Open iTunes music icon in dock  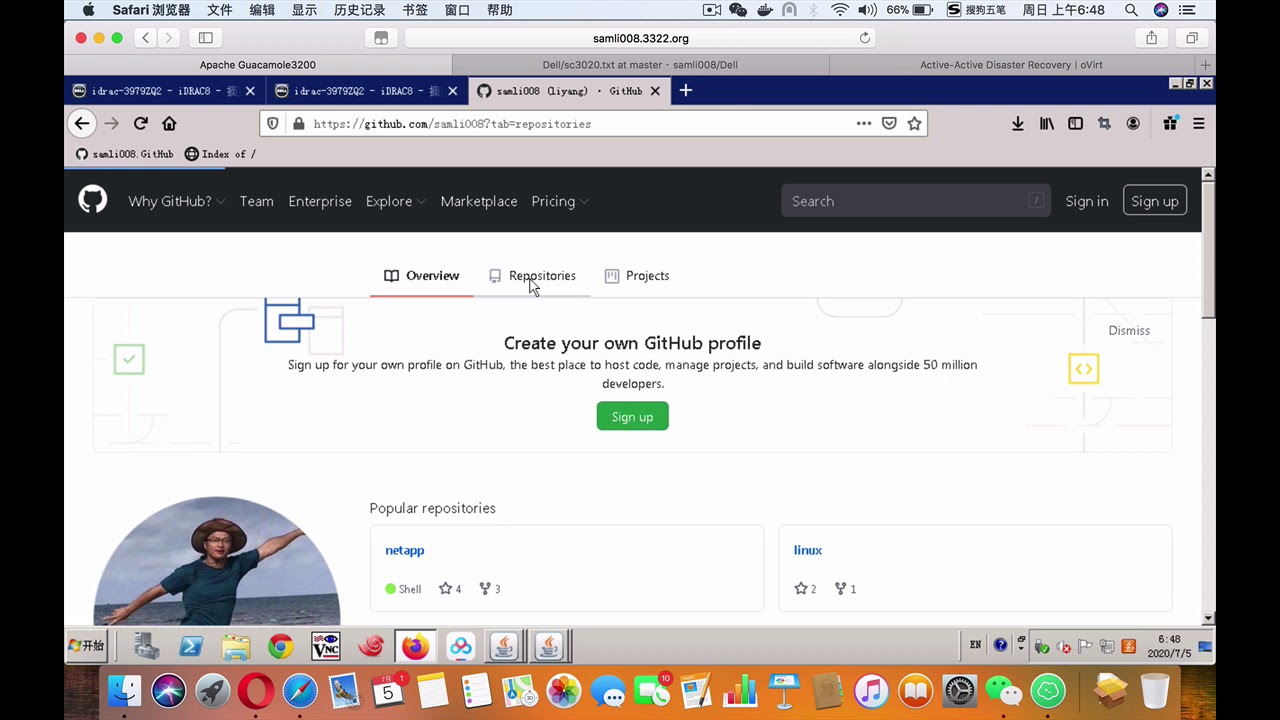[871, 691]
